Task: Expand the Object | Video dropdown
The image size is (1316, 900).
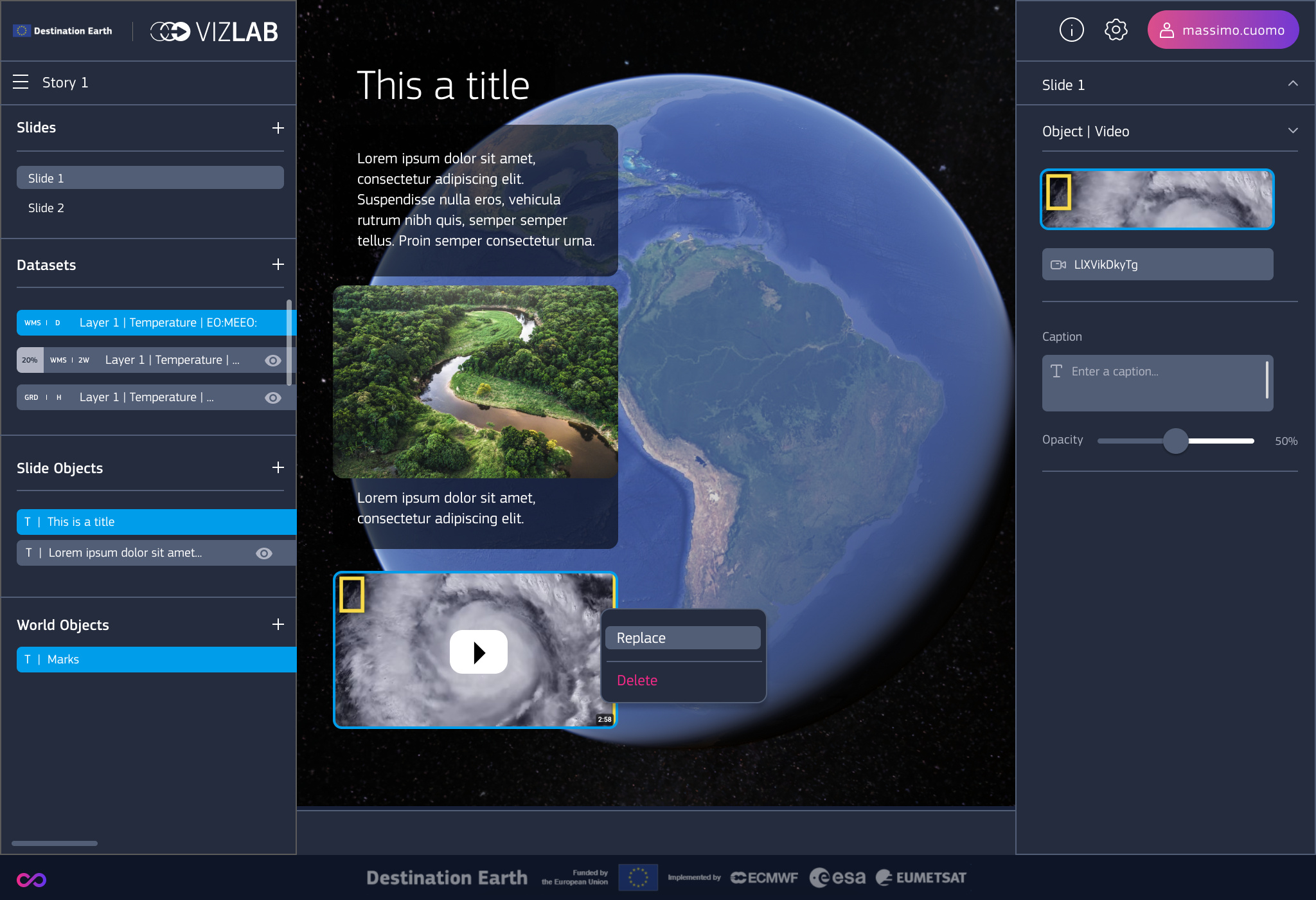Action: click(1293, 130)
